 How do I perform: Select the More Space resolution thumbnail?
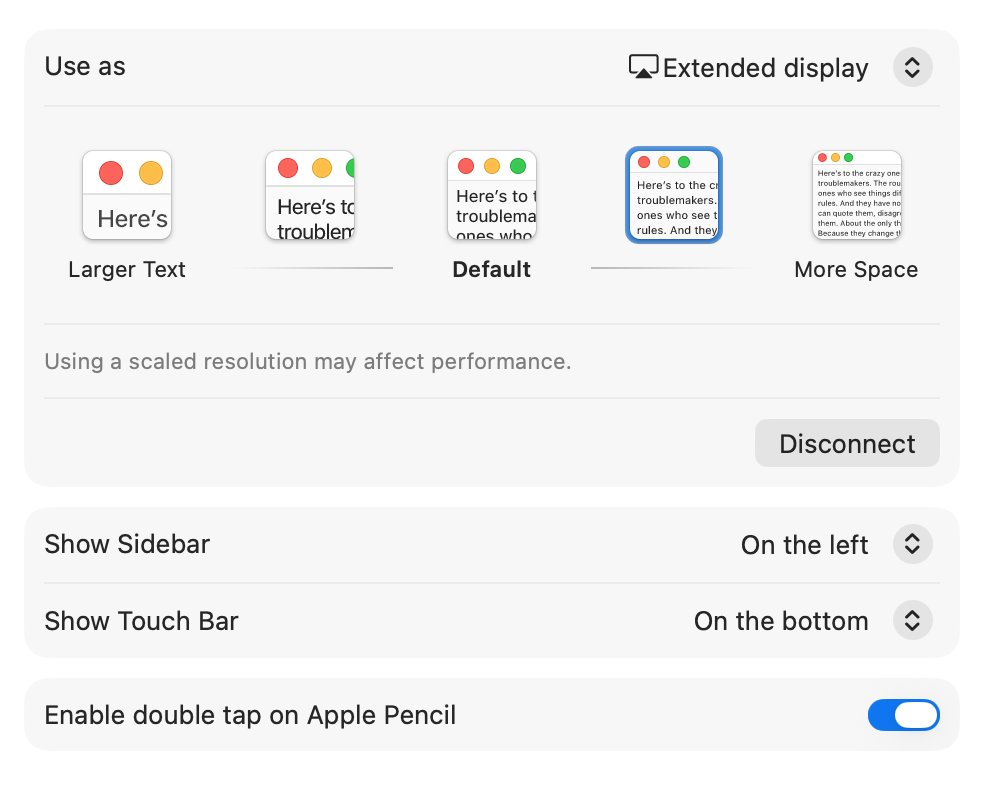[857, 195]
